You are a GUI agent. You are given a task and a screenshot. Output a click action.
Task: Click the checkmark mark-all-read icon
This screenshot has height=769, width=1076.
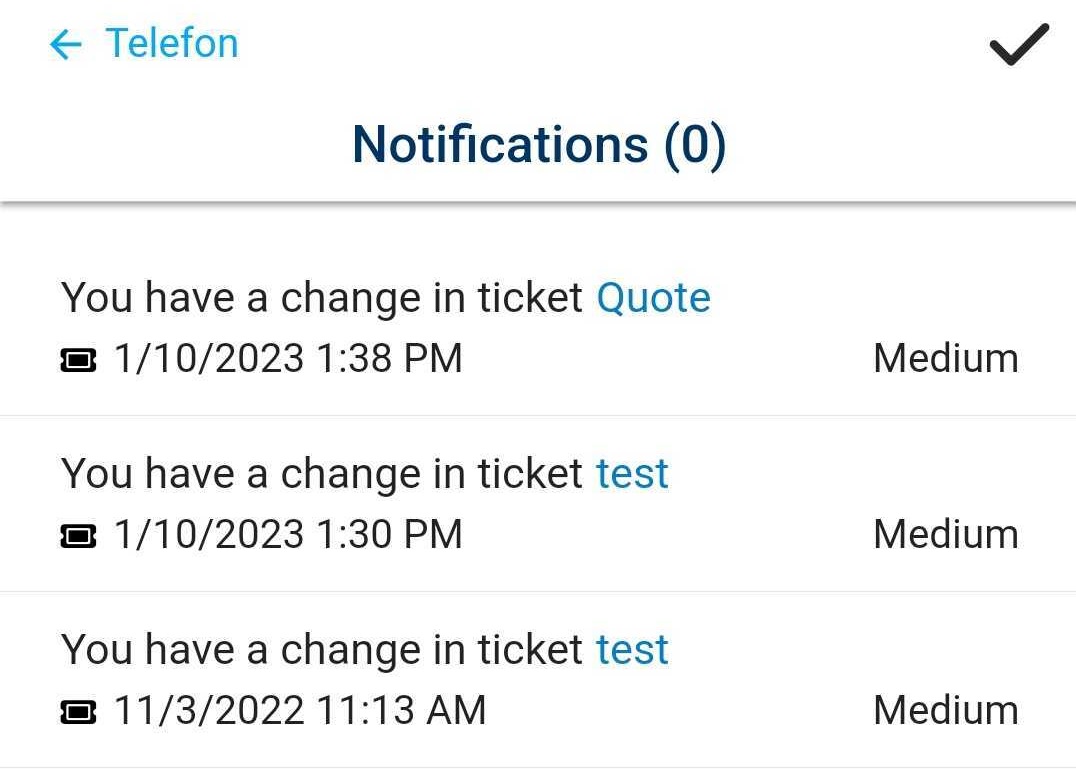point(1018,43)
